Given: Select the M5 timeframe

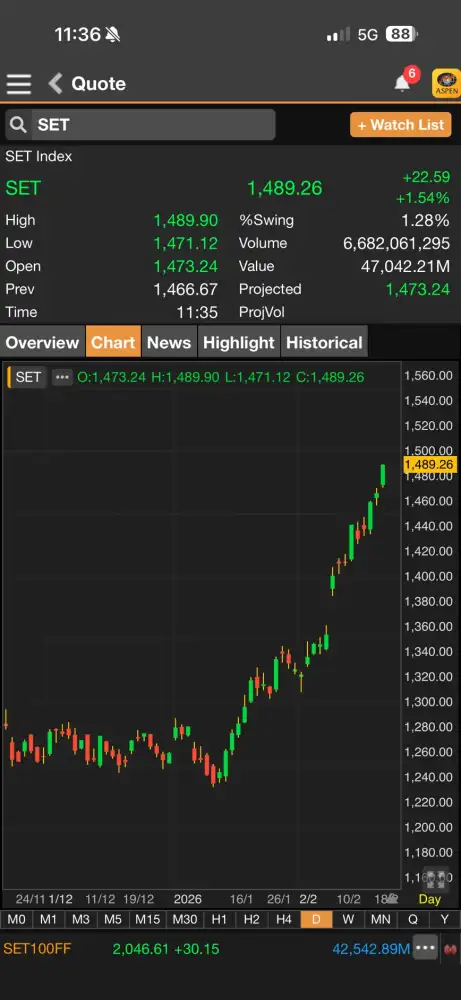Looking at the screenshot, I should point(113,919).
